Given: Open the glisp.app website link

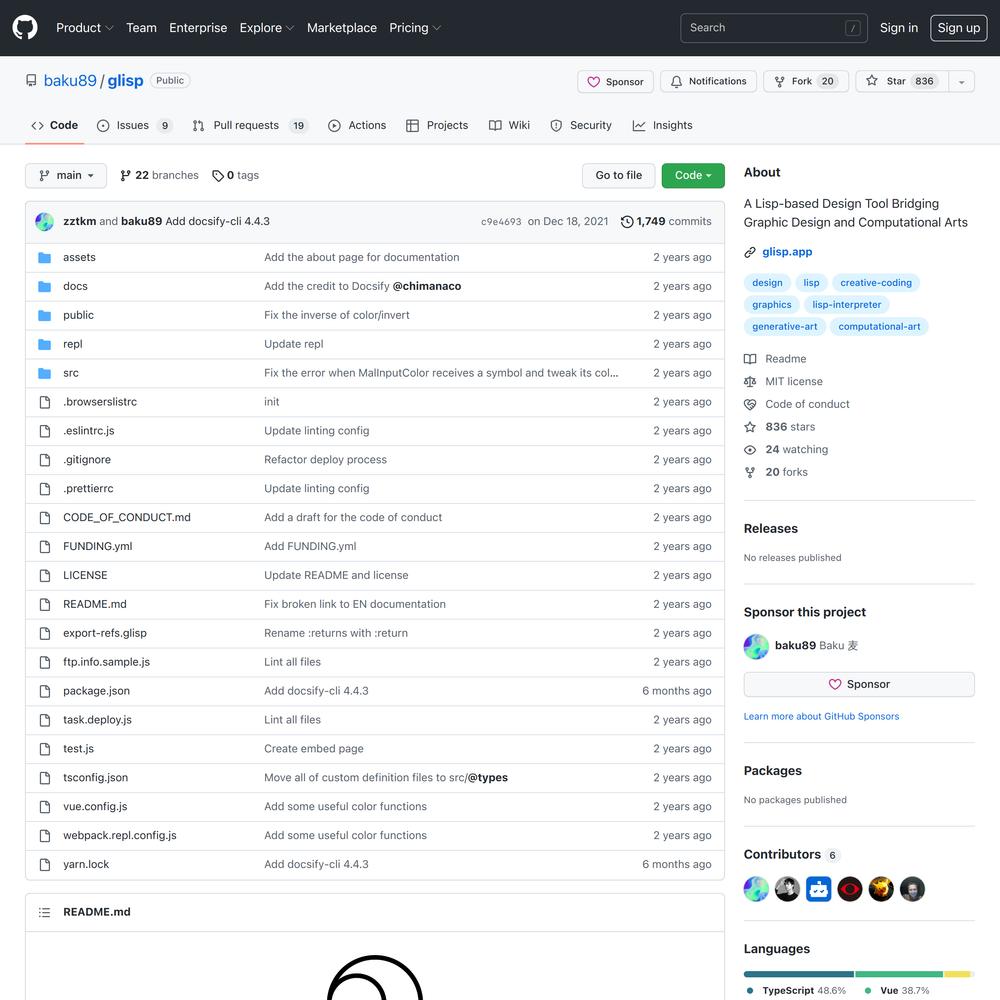Looking at the screenshot, I should [787, 252].
